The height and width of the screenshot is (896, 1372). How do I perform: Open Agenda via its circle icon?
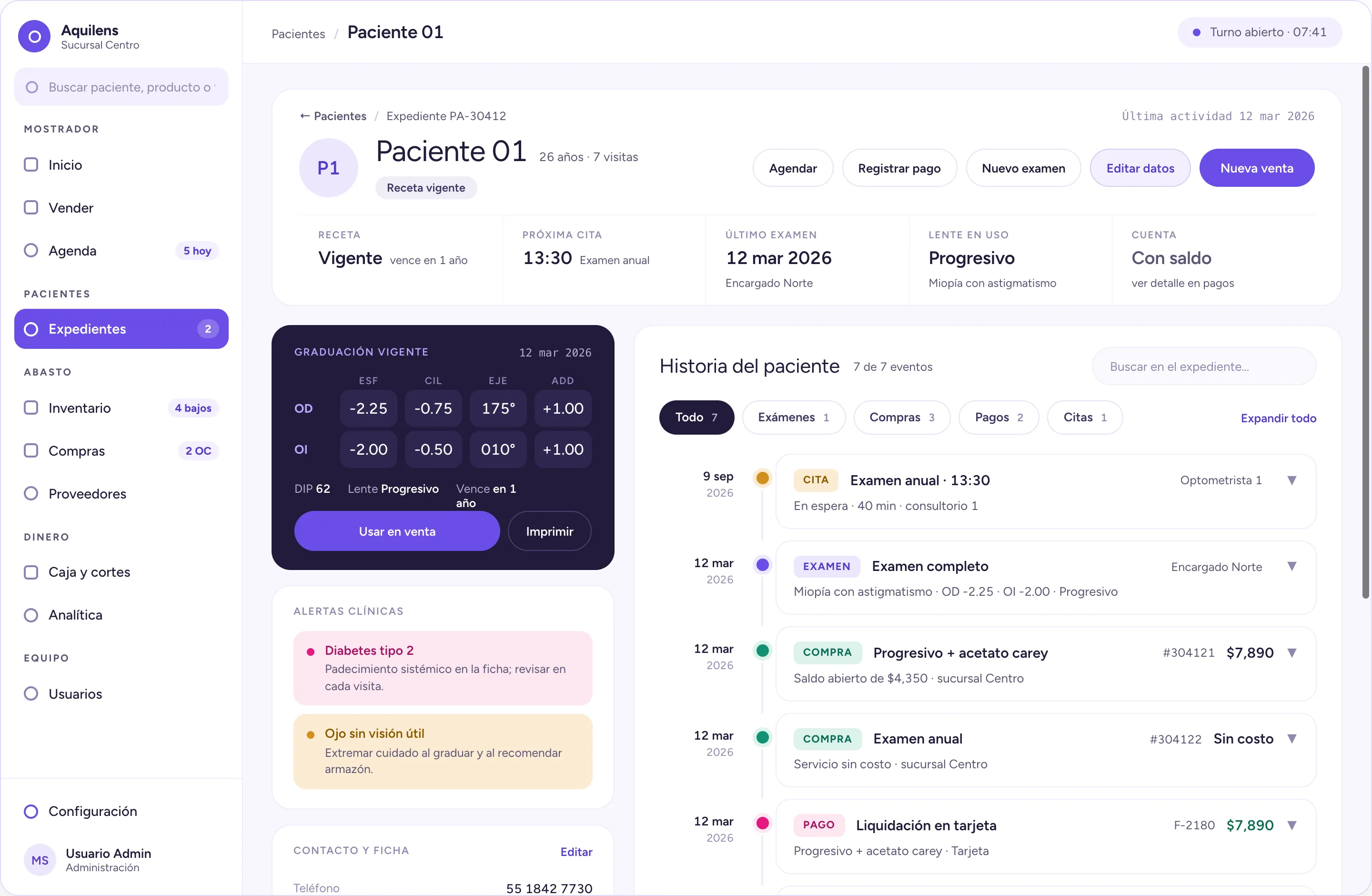[31, 250]
